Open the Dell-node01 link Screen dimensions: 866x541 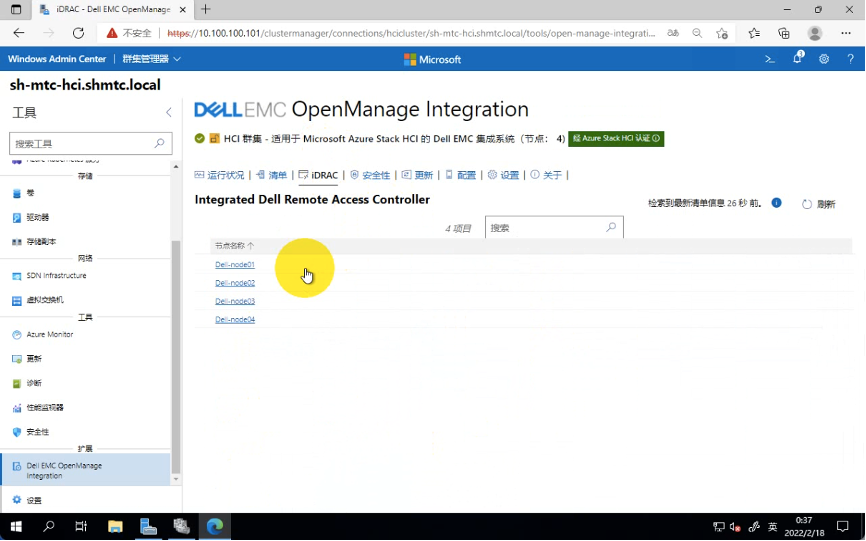(x=235, y=264)
